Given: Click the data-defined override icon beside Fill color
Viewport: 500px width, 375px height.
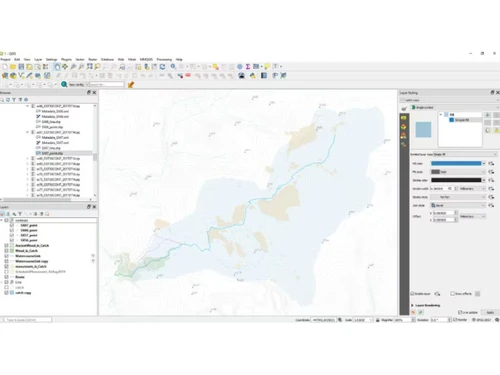Looking at the screenshot, I should [x=491, y=163].
